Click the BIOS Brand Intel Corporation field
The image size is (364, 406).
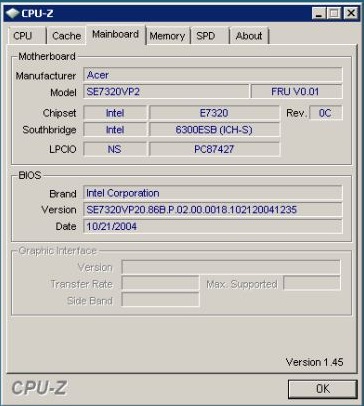(x=213, y=193)
